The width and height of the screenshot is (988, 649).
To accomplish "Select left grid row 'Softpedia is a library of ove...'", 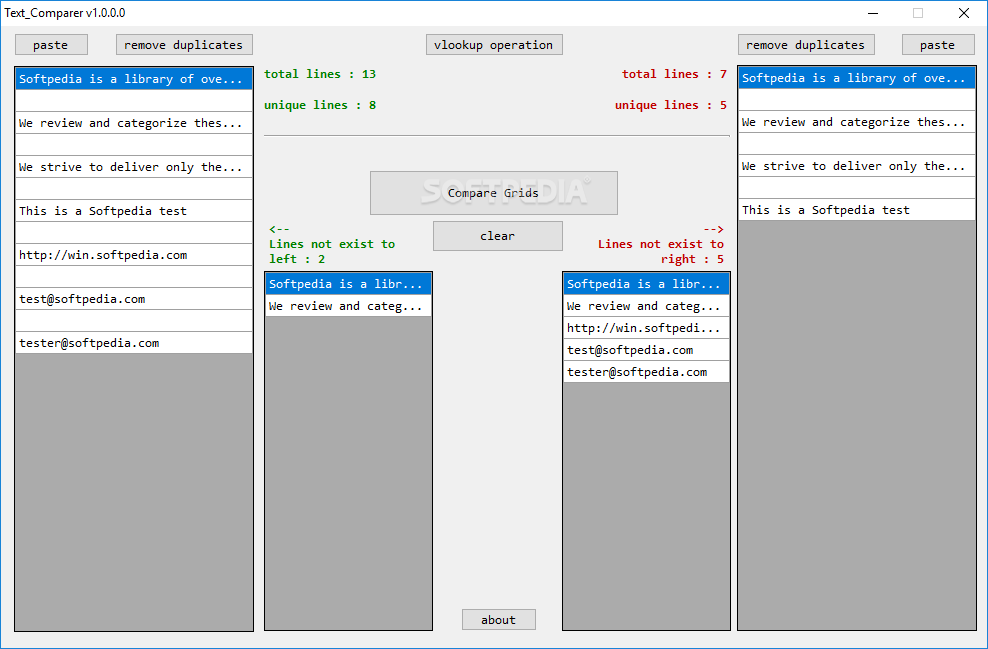I will (x=134, y=79).
